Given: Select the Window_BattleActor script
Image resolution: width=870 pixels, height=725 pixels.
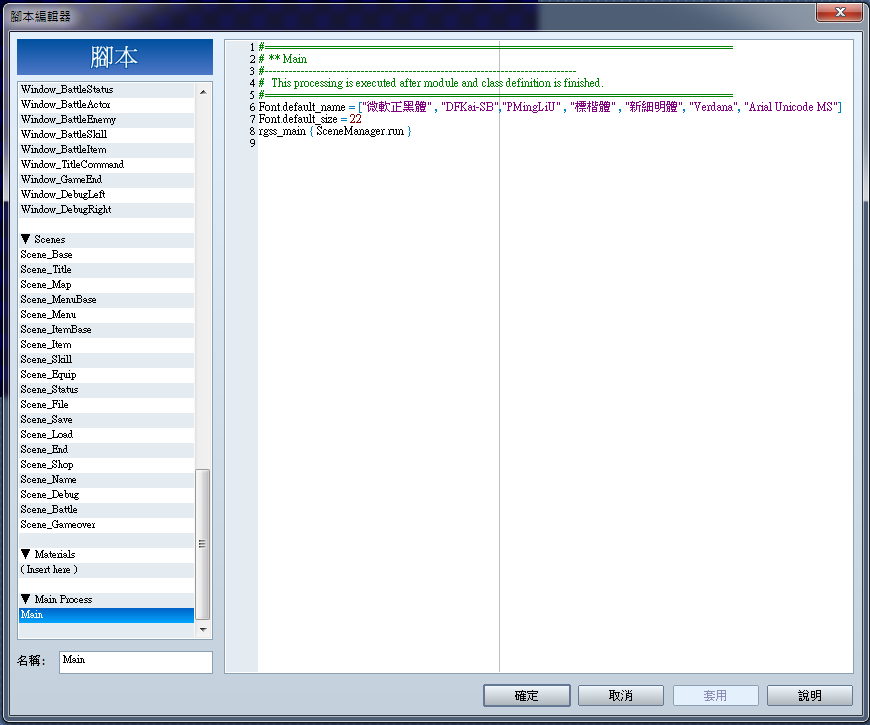Looking at the screenshot, I should [x=107, y=105].
